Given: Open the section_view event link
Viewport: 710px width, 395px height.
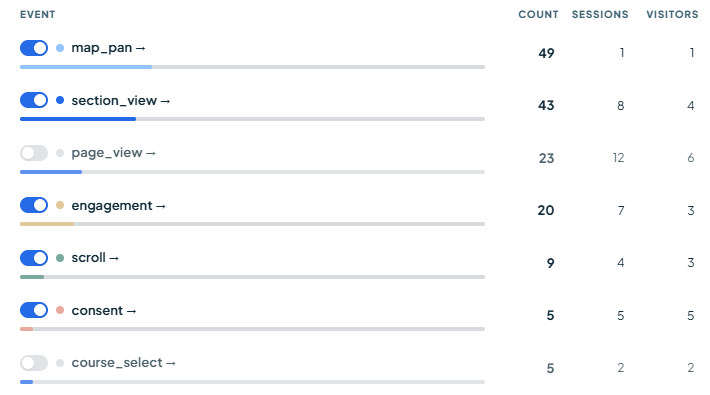Looking at the screenshot, I should 120,101.
